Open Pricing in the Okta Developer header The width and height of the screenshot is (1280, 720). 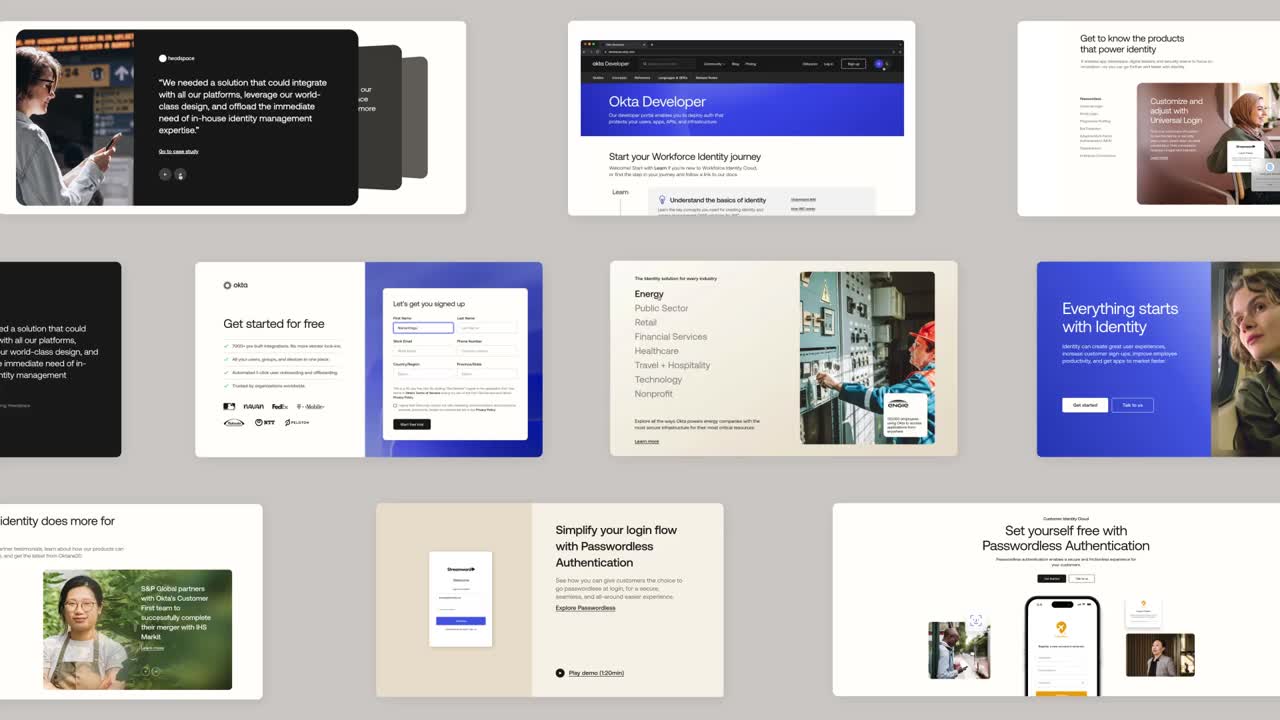point(751,63)
